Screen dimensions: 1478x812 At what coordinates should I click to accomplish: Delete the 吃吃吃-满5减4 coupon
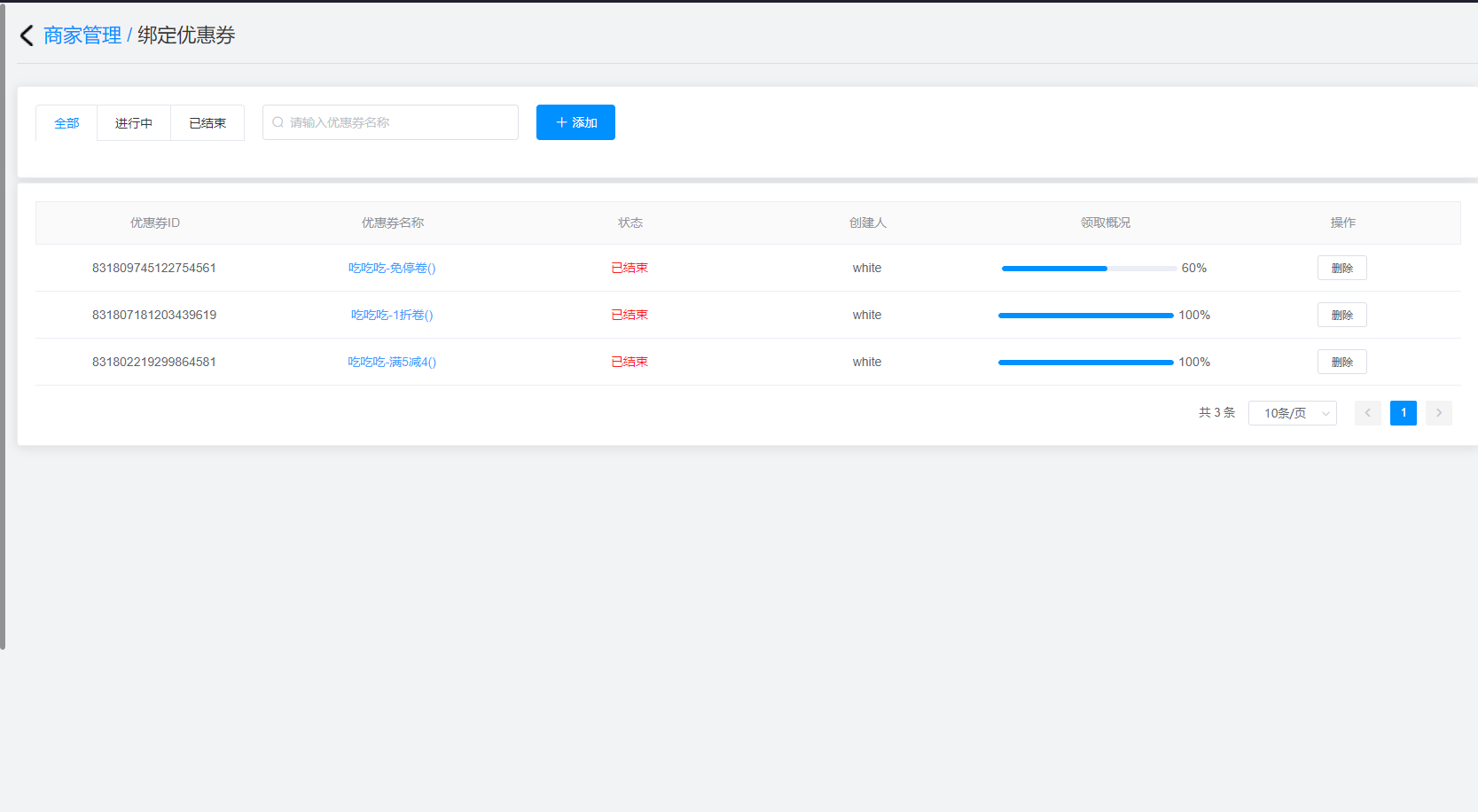(x=1341, y=362)
